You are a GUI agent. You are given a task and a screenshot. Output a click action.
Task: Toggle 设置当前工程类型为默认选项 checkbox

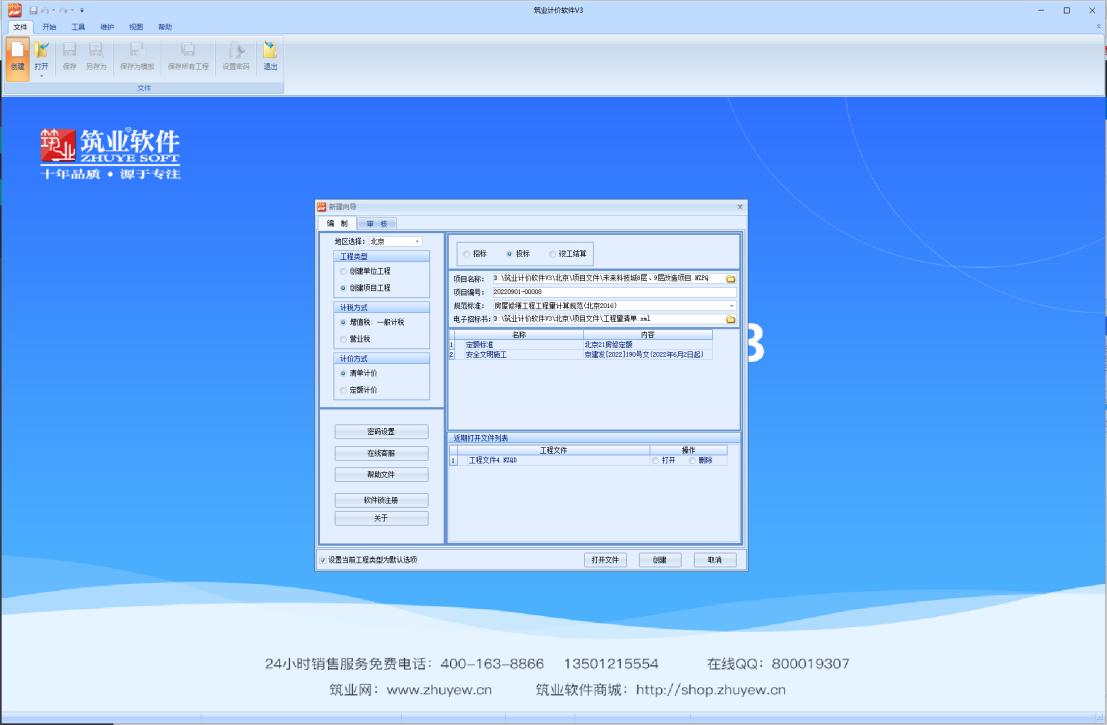(323, 560)
